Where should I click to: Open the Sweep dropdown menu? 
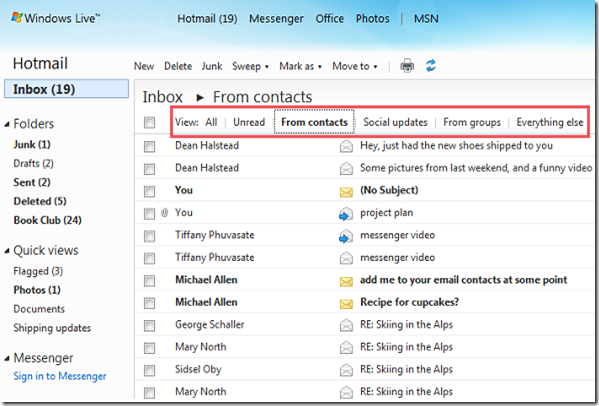[x=250, y=66]
